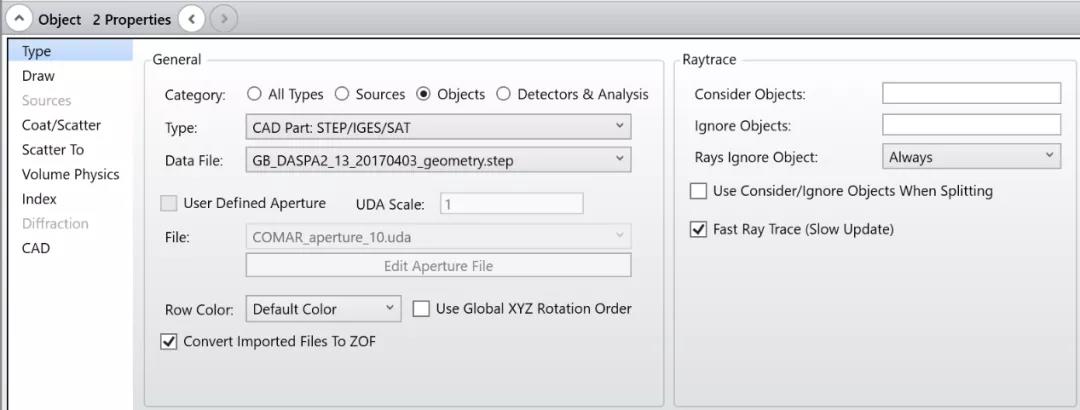Disable Fast Ray Trace checkbox
This screenshot has width=1080, height=410.
coord(699,230)
